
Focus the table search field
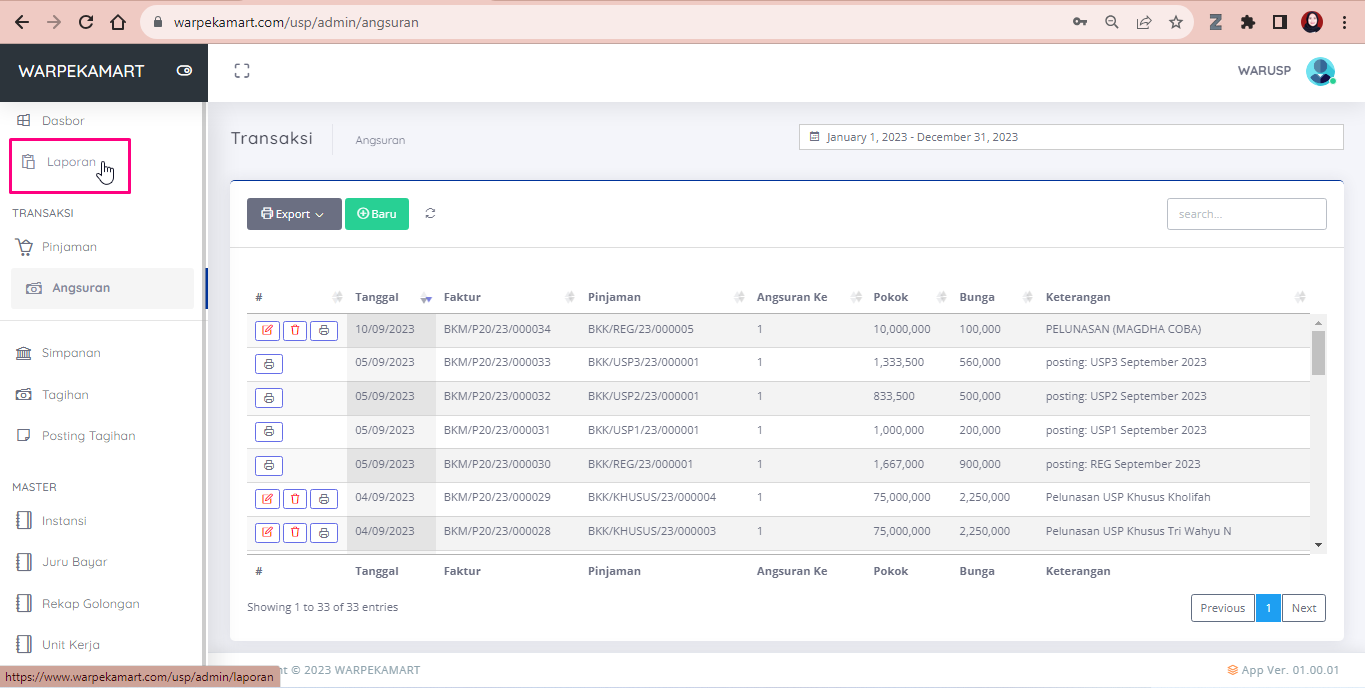(x=1247, y=214)
